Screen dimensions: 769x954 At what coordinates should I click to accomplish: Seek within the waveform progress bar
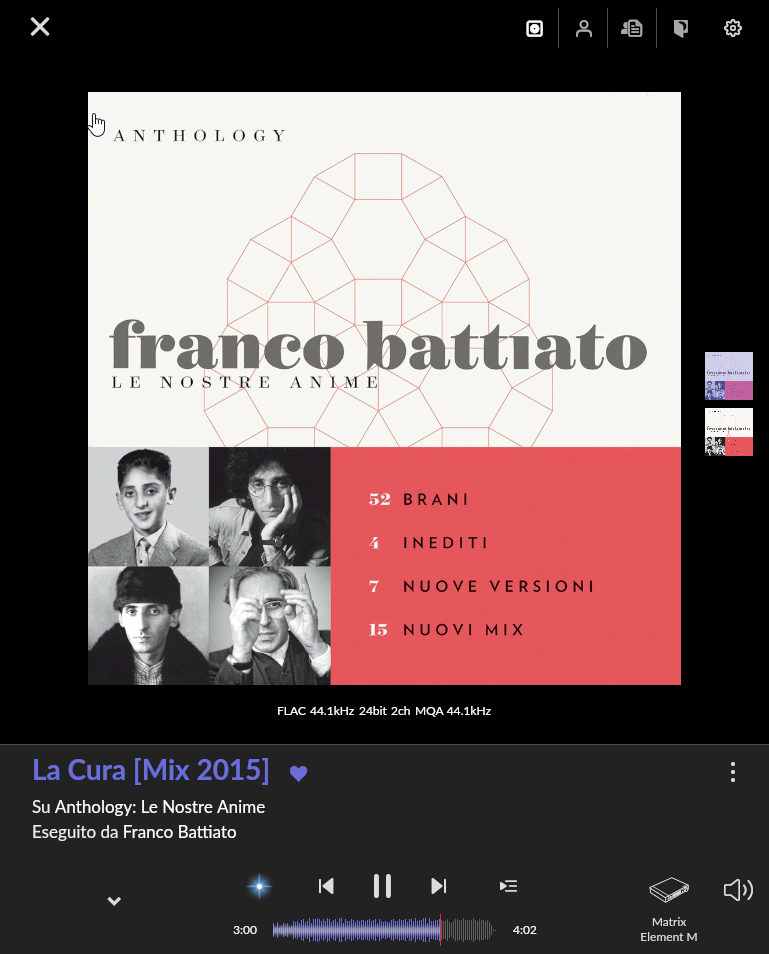point(383,930)
